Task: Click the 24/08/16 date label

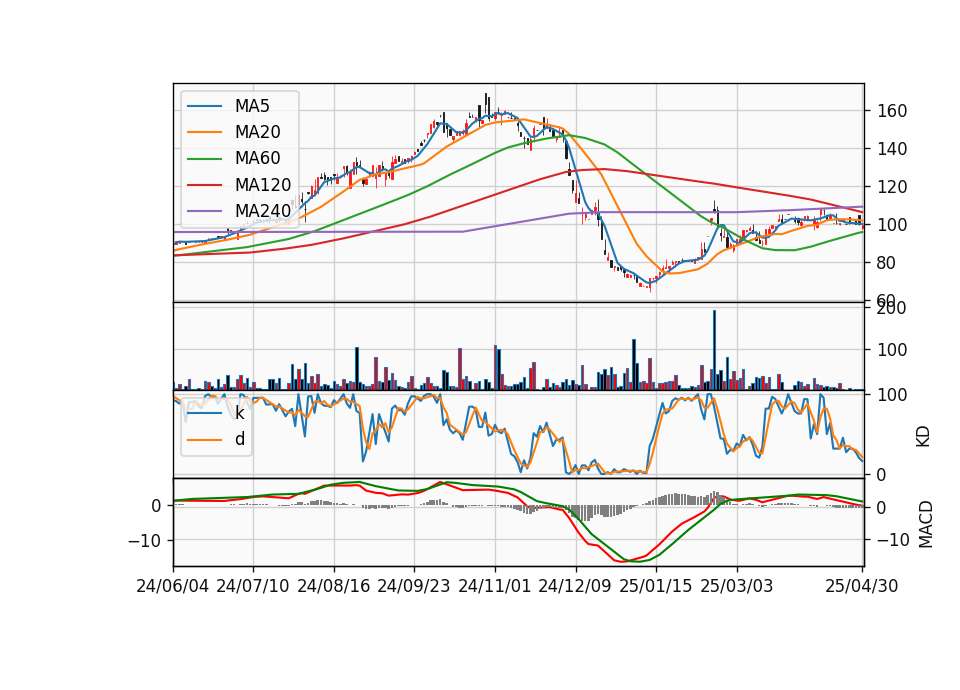Action: coord(334,586)
